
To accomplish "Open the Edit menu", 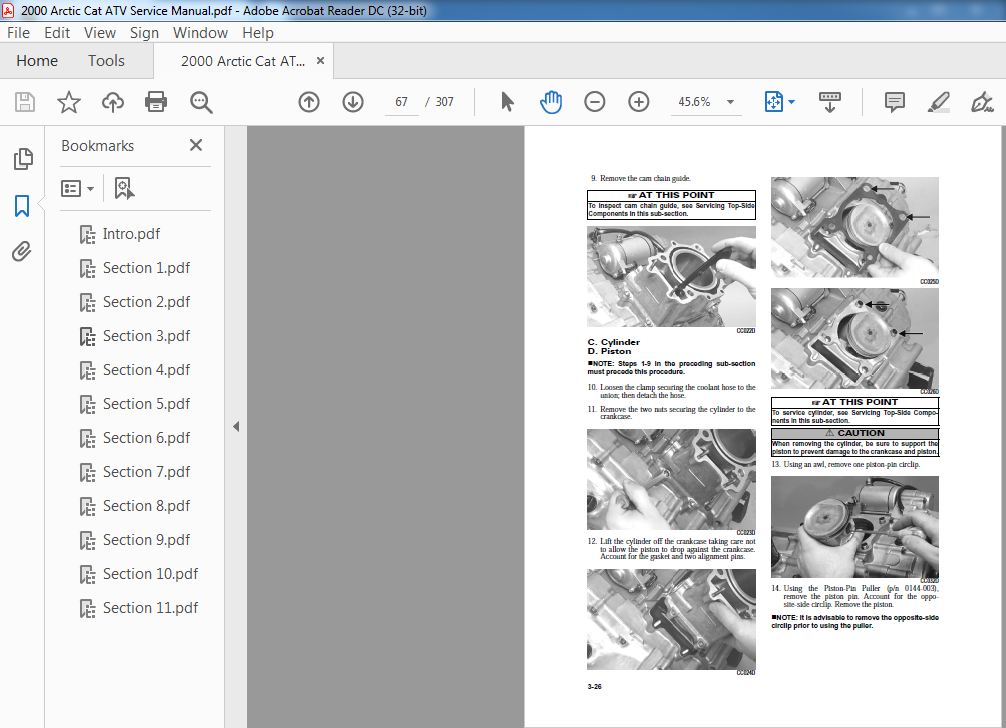I will 57,33.
